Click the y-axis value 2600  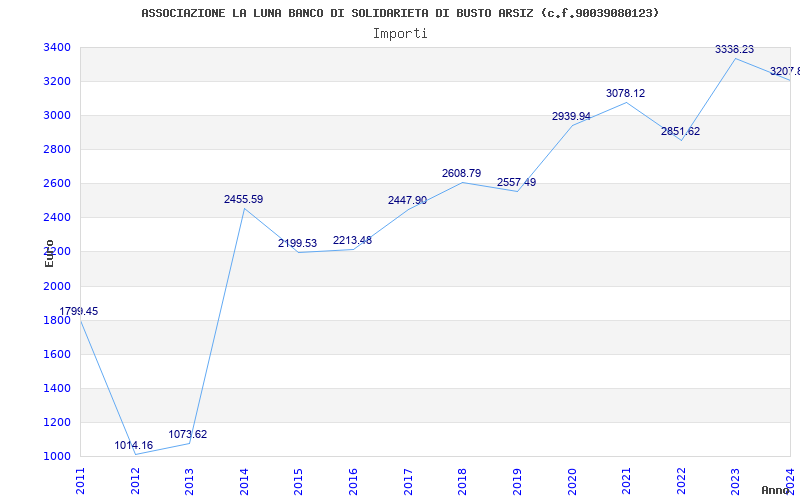click(57, 184)
